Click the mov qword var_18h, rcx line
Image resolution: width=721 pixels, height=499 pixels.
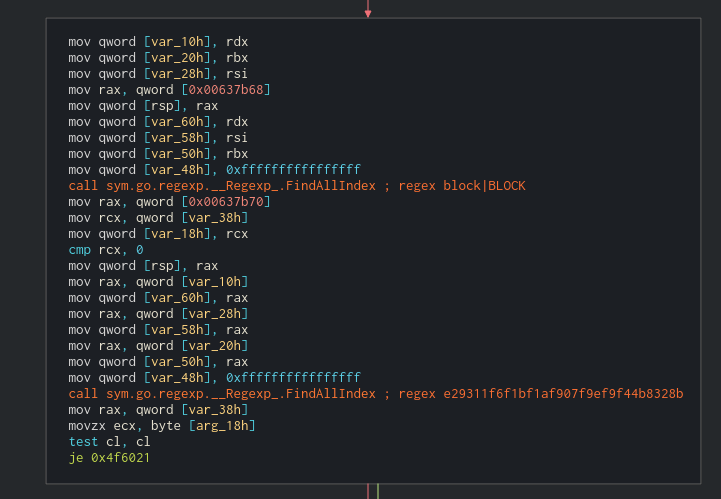click(158, 234)
